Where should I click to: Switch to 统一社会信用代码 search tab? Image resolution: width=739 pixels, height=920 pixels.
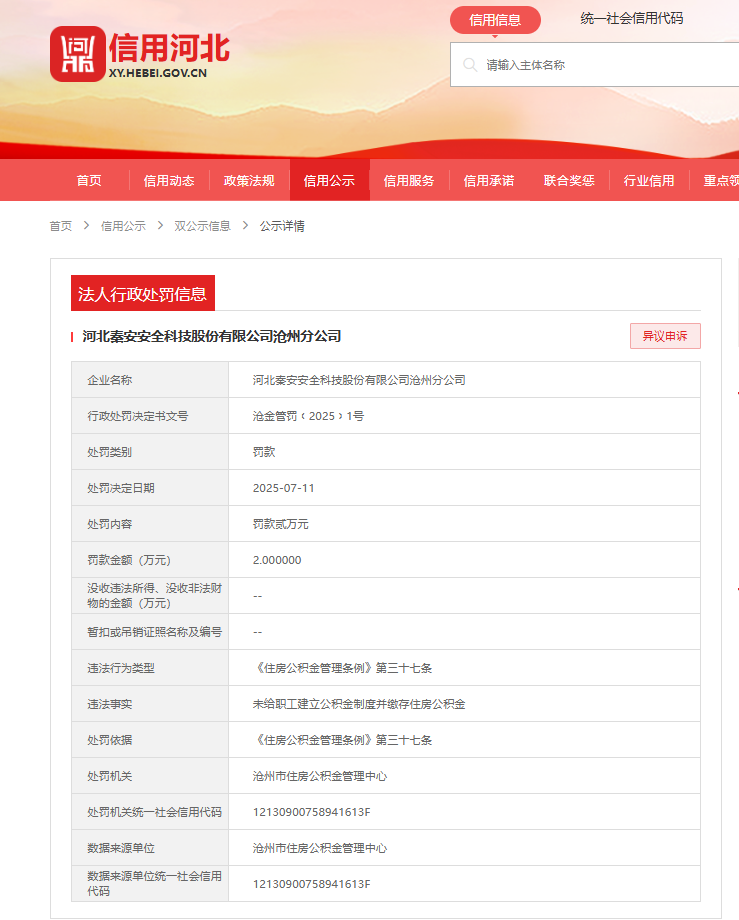pos(632,19)
